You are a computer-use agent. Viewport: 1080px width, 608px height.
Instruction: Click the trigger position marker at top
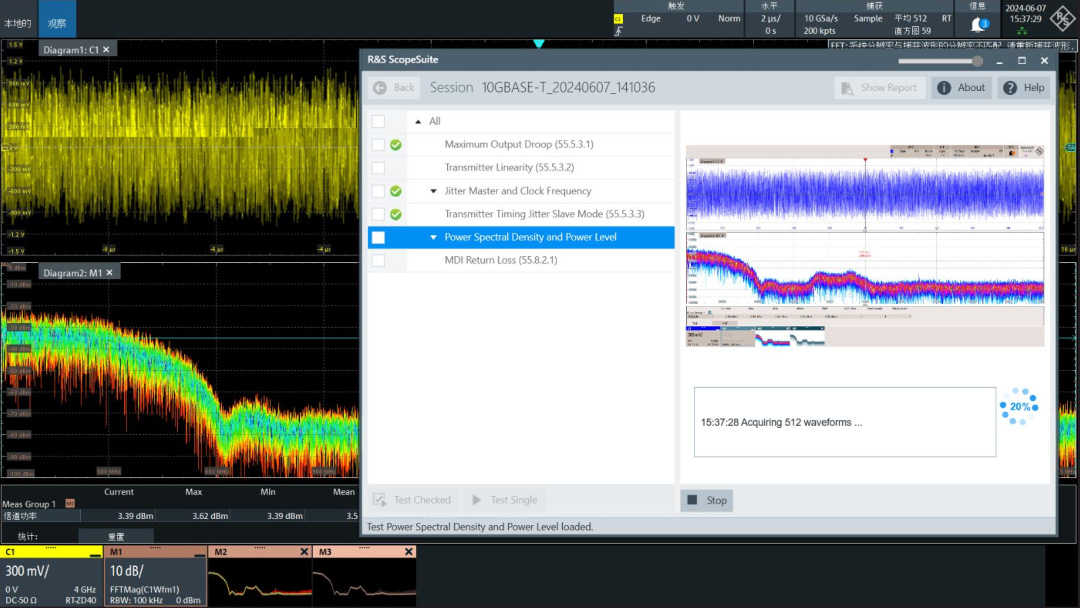pyautogui.click(x=539, y=43)
